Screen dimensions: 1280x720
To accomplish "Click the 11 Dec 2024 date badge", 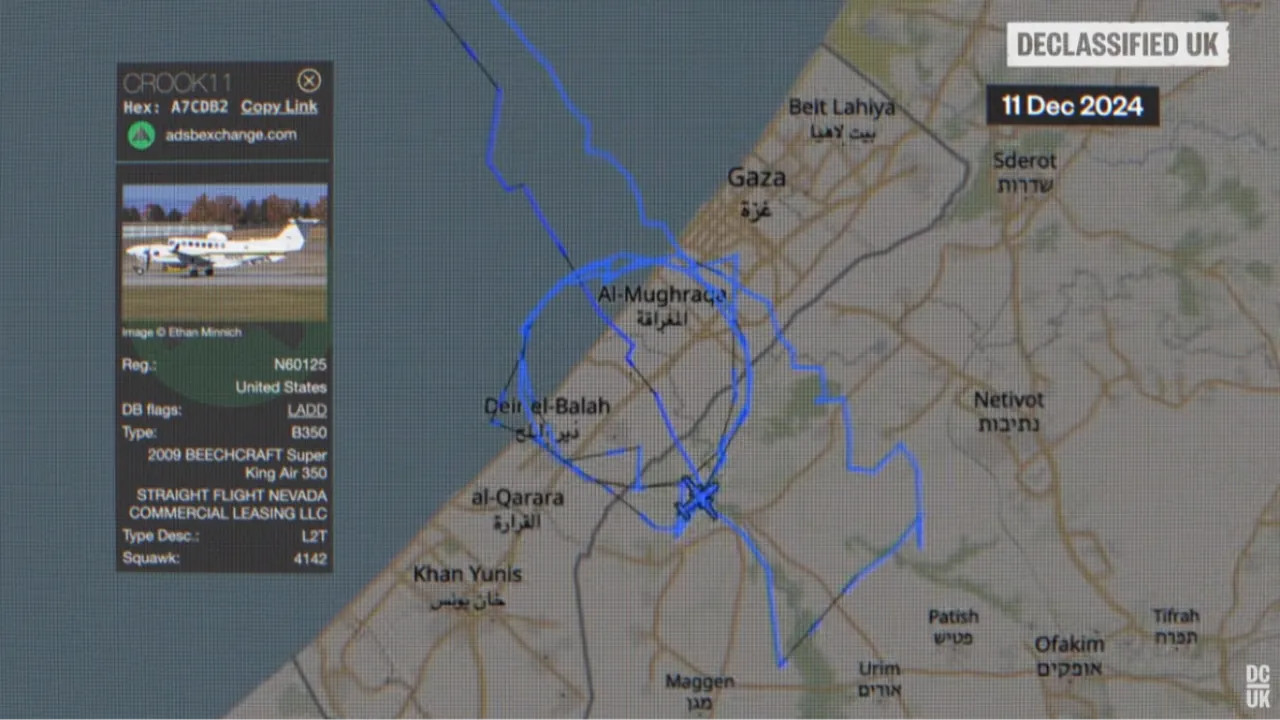I will pos(1073,106).
